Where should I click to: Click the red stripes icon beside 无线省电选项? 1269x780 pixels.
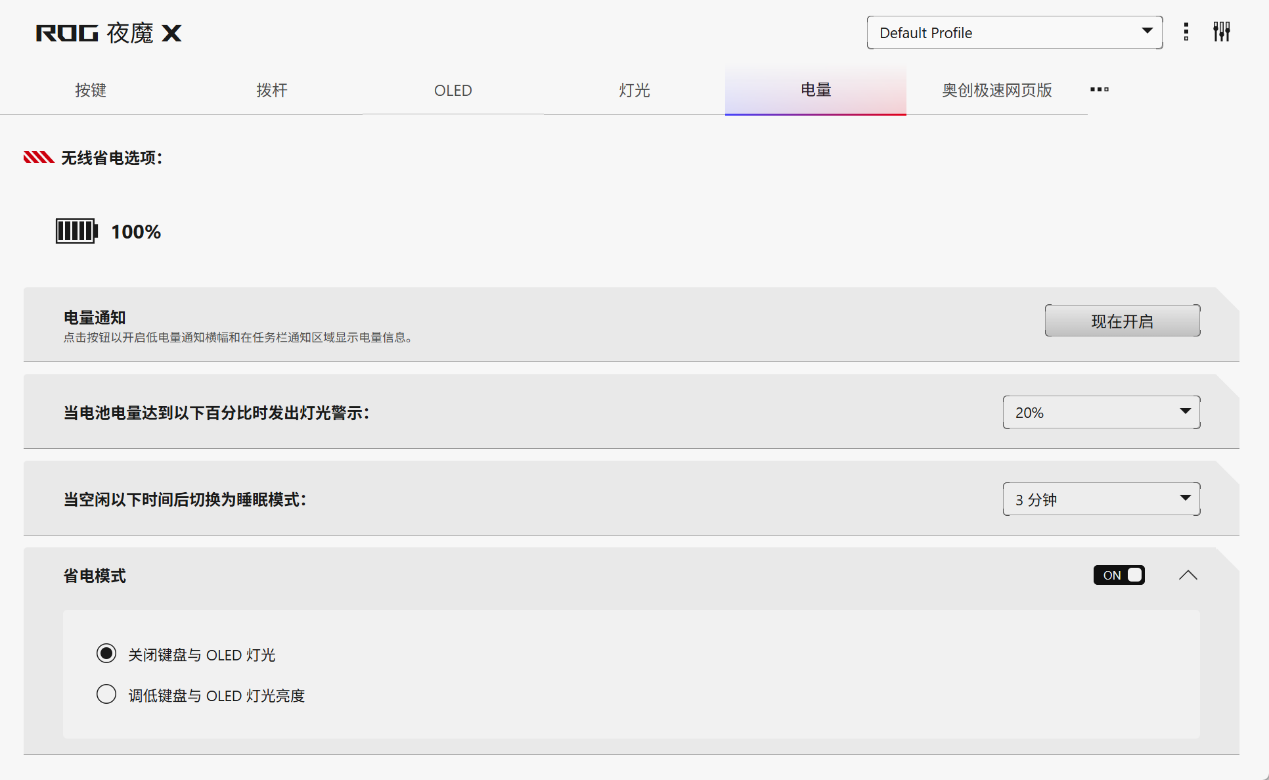(x=39, y=158)
